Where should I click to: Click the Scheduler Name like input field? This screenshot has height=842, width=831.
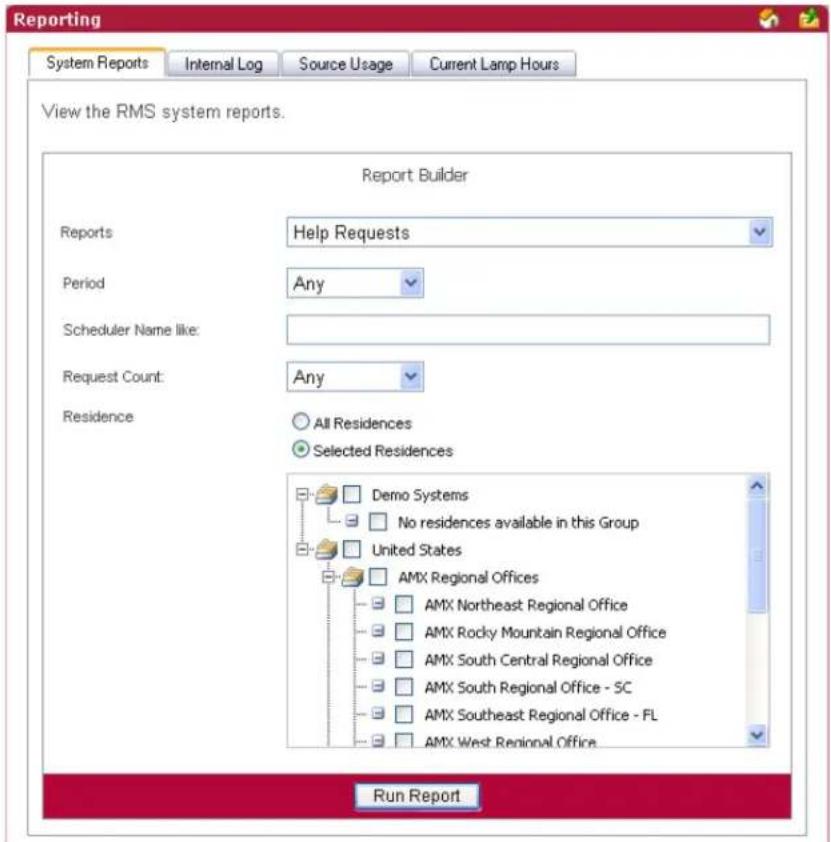click(x=528, y=329)
